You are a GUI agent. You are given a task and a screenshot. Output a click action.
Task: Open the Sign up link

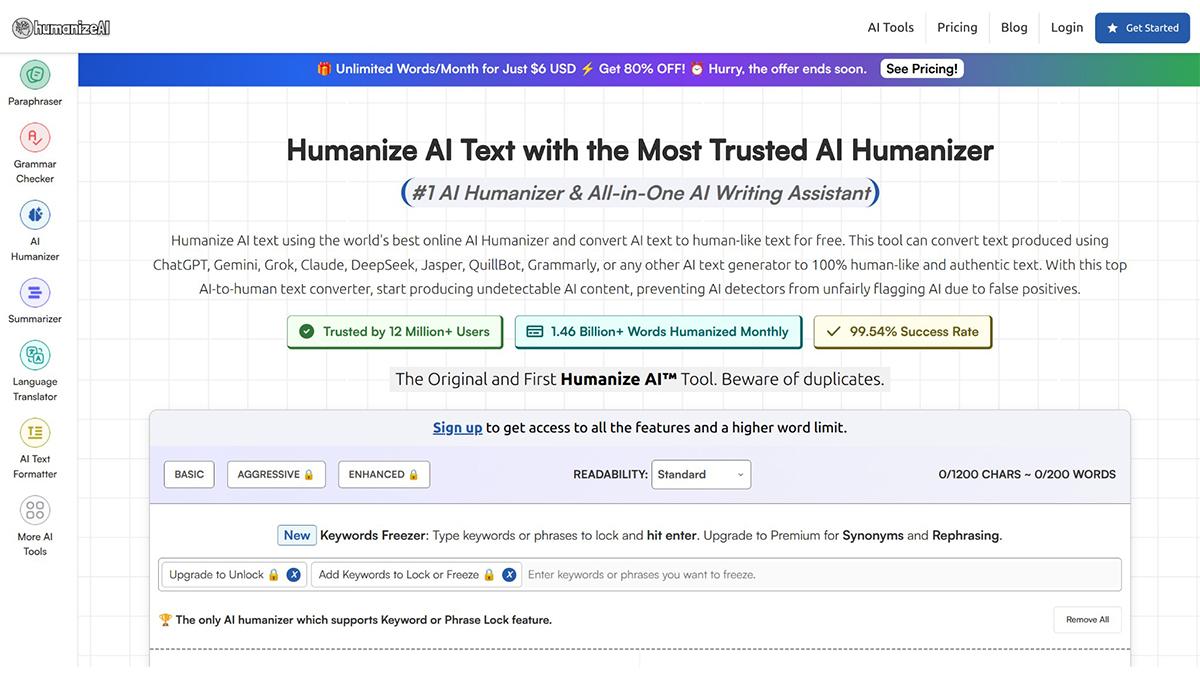click(x=457, y=427)
